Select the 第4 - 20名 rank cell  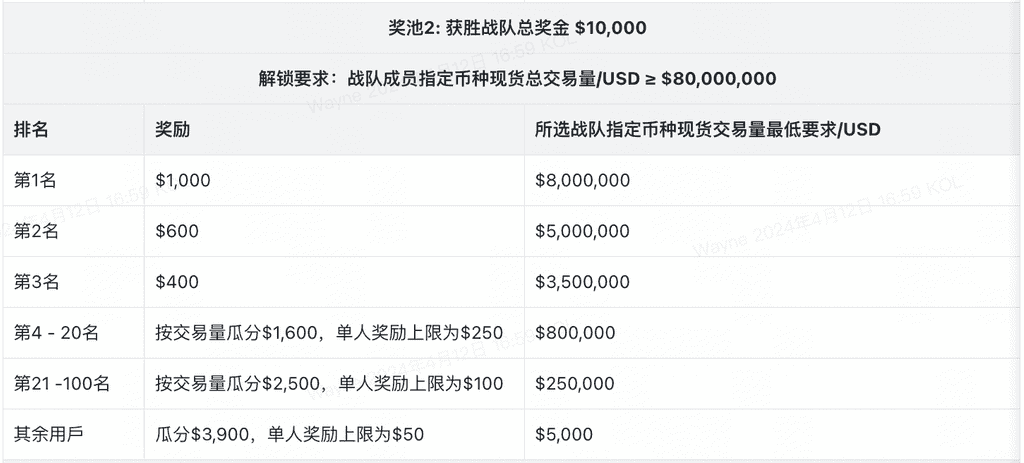[x=55, y=333]
